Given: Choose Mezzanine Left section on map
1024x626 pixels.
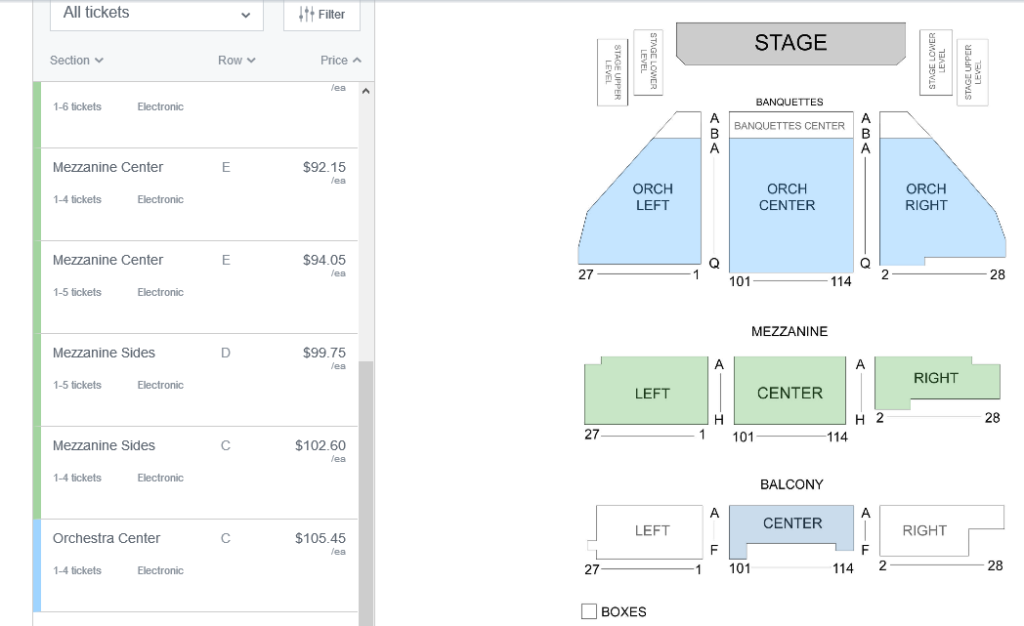Looking at the screenshot, I should 651,393.
